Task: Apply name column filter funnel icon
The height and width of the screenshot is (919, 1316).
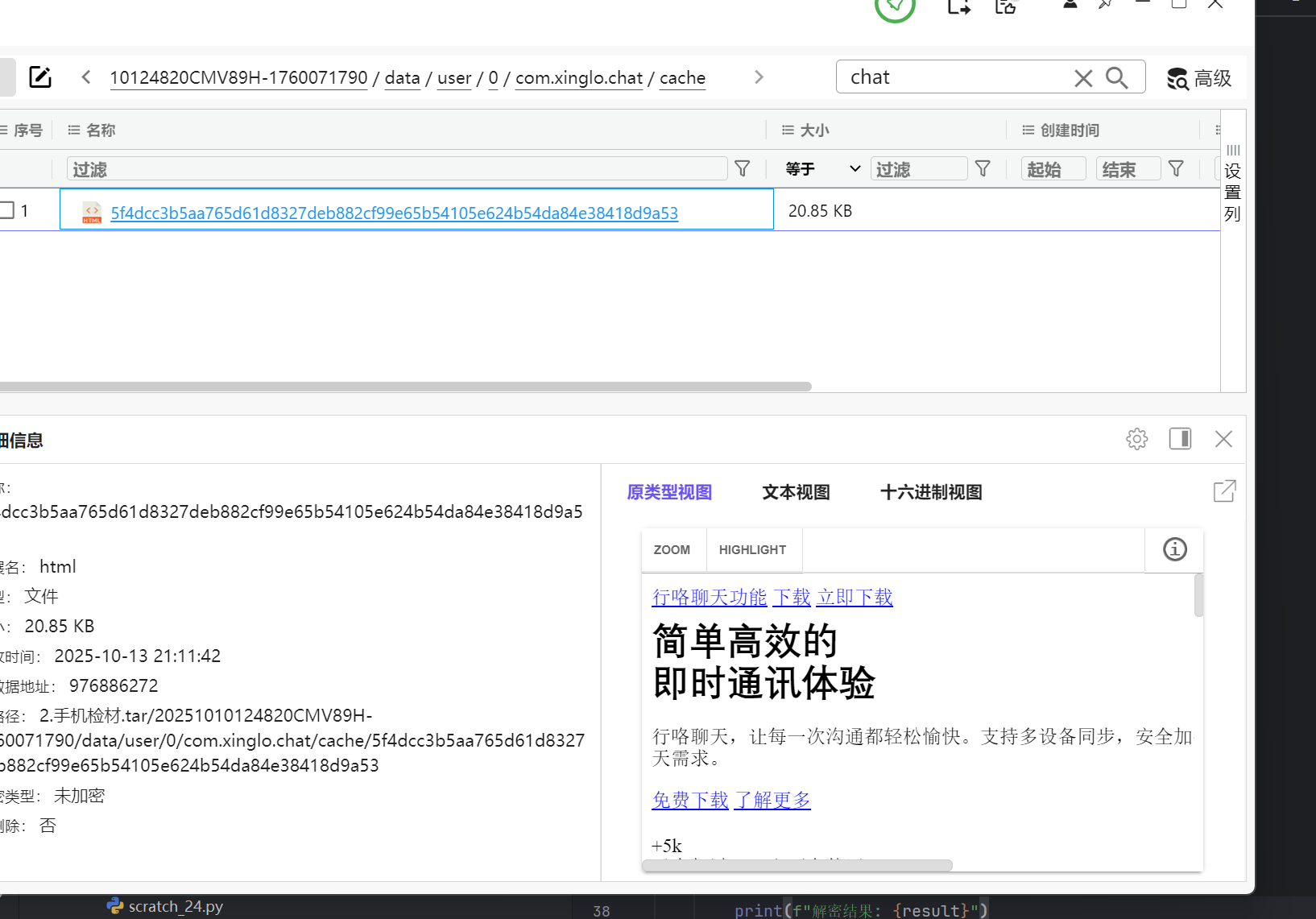Action: coord(743,168)
